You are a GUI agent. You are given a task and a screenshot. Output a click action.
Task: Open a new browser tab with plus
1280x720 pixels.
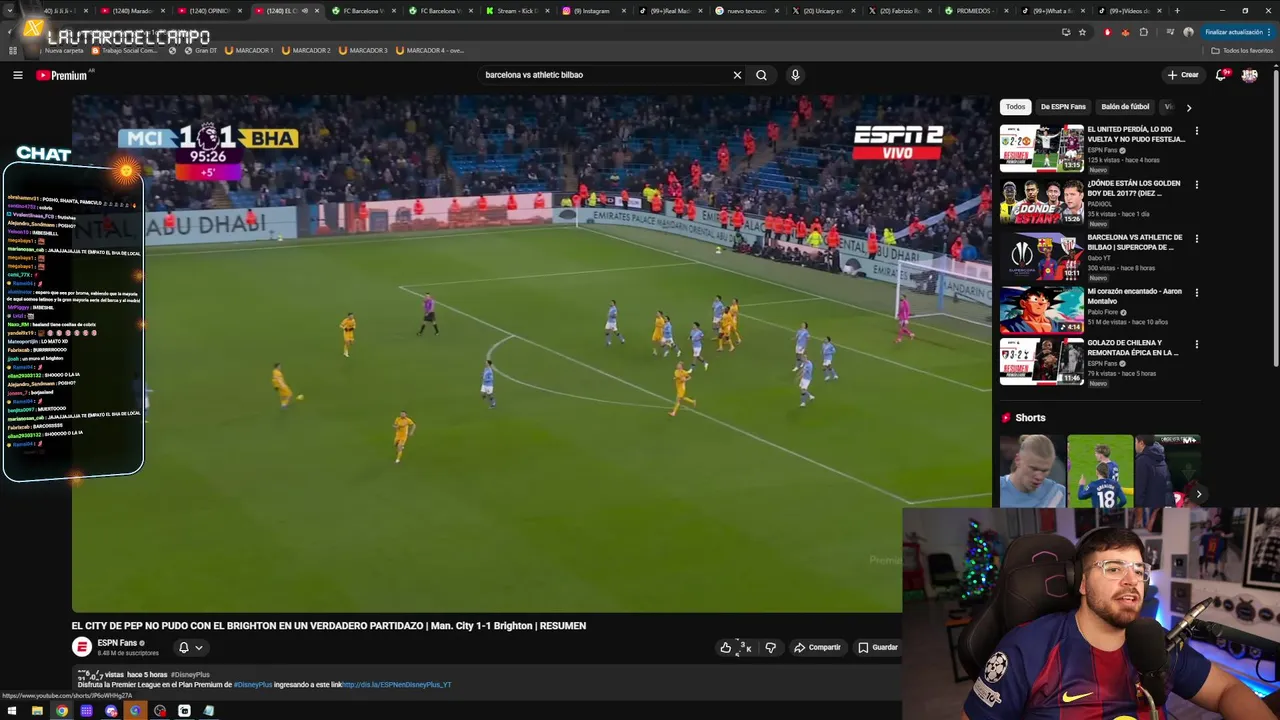tap(1177, 11)
